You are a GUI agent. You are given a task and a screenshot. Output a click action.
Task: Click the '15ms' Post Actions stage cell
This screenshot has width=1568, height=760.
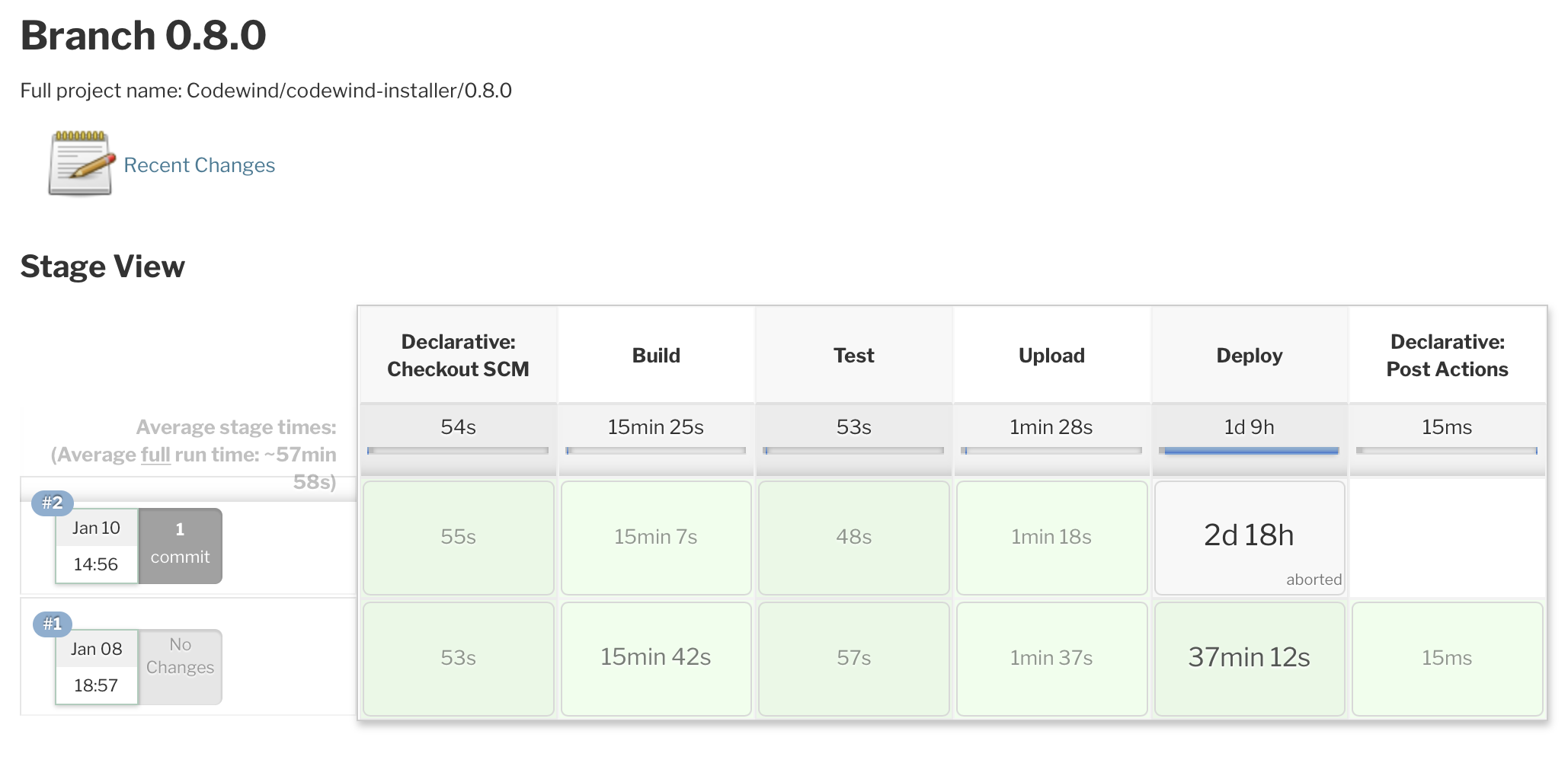(x=1447, y=658)
